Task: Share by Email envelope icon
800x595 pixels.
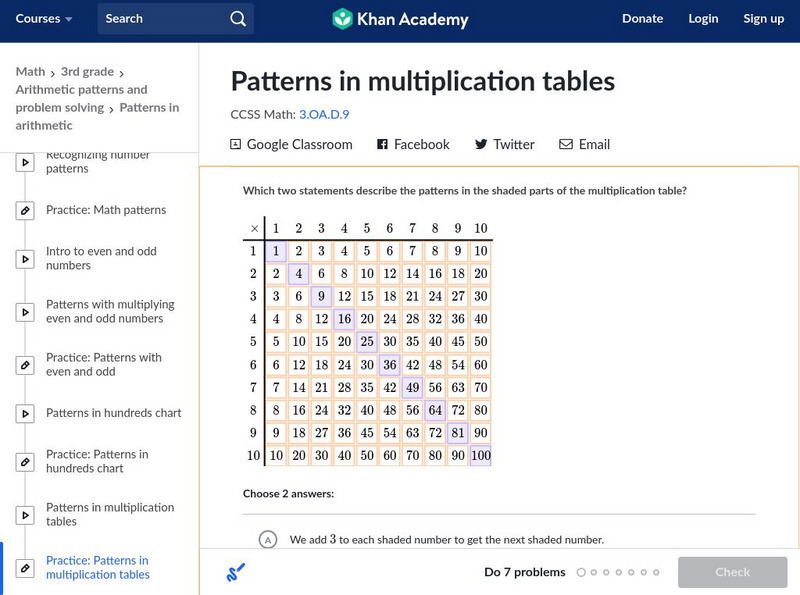Action: pos(566,145)
